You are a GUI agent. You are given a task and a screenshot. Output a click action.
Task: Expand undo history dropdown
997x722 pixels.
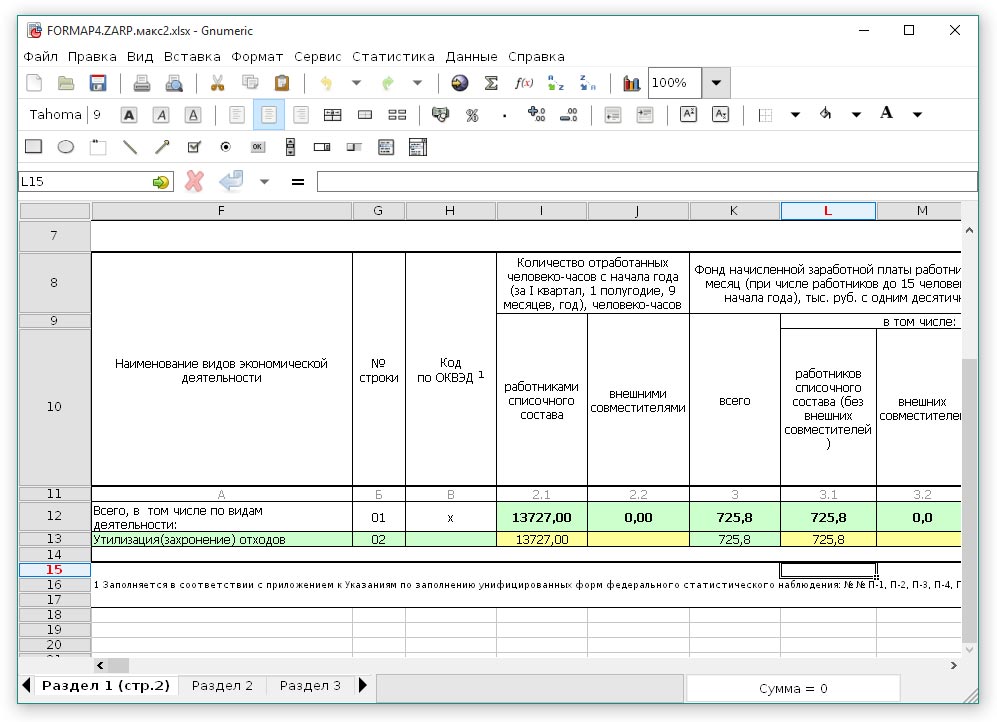(356, 83)
